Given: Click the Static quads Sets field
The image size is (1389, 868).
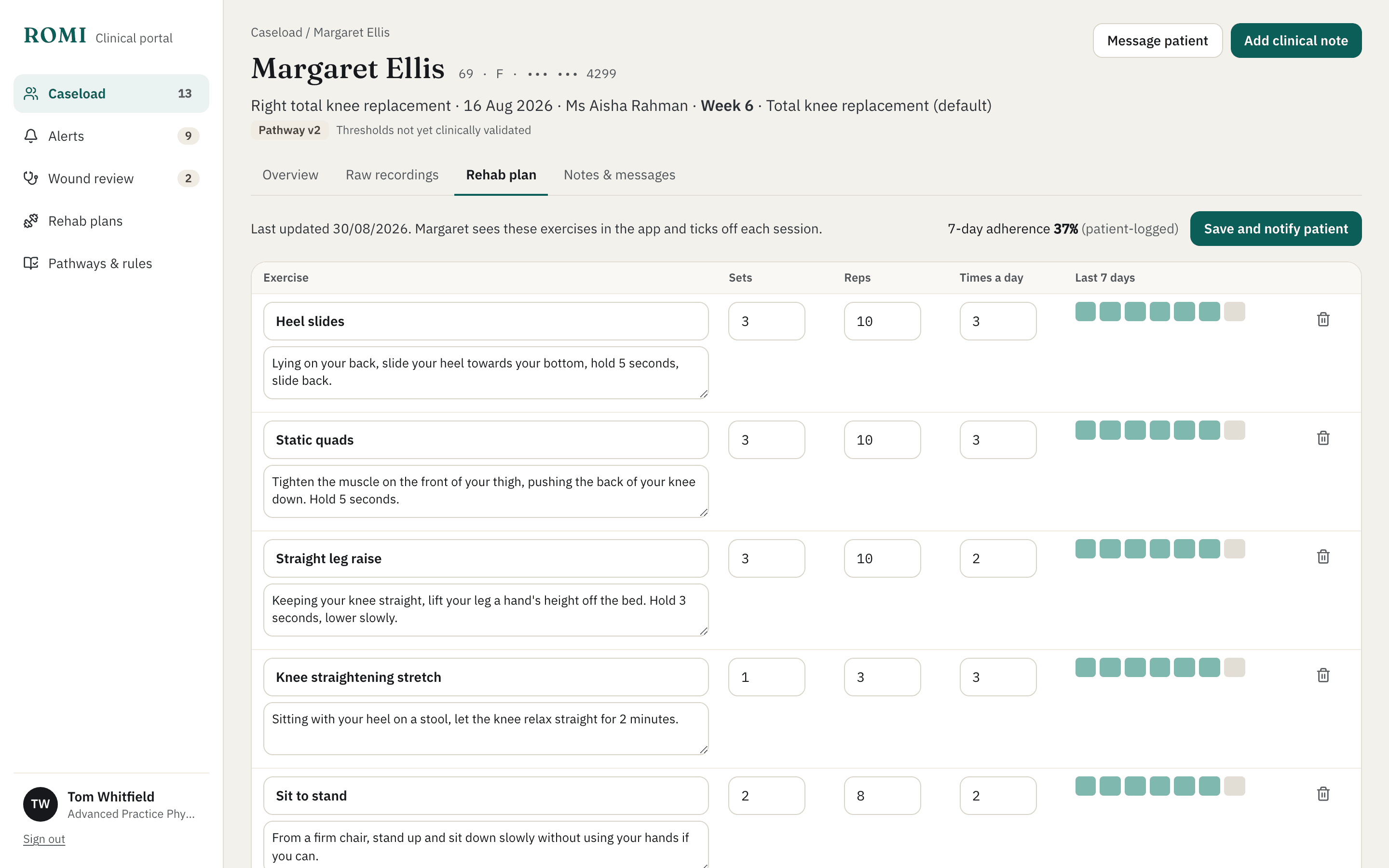Looking at the screenshot, I should click(766, 440).
